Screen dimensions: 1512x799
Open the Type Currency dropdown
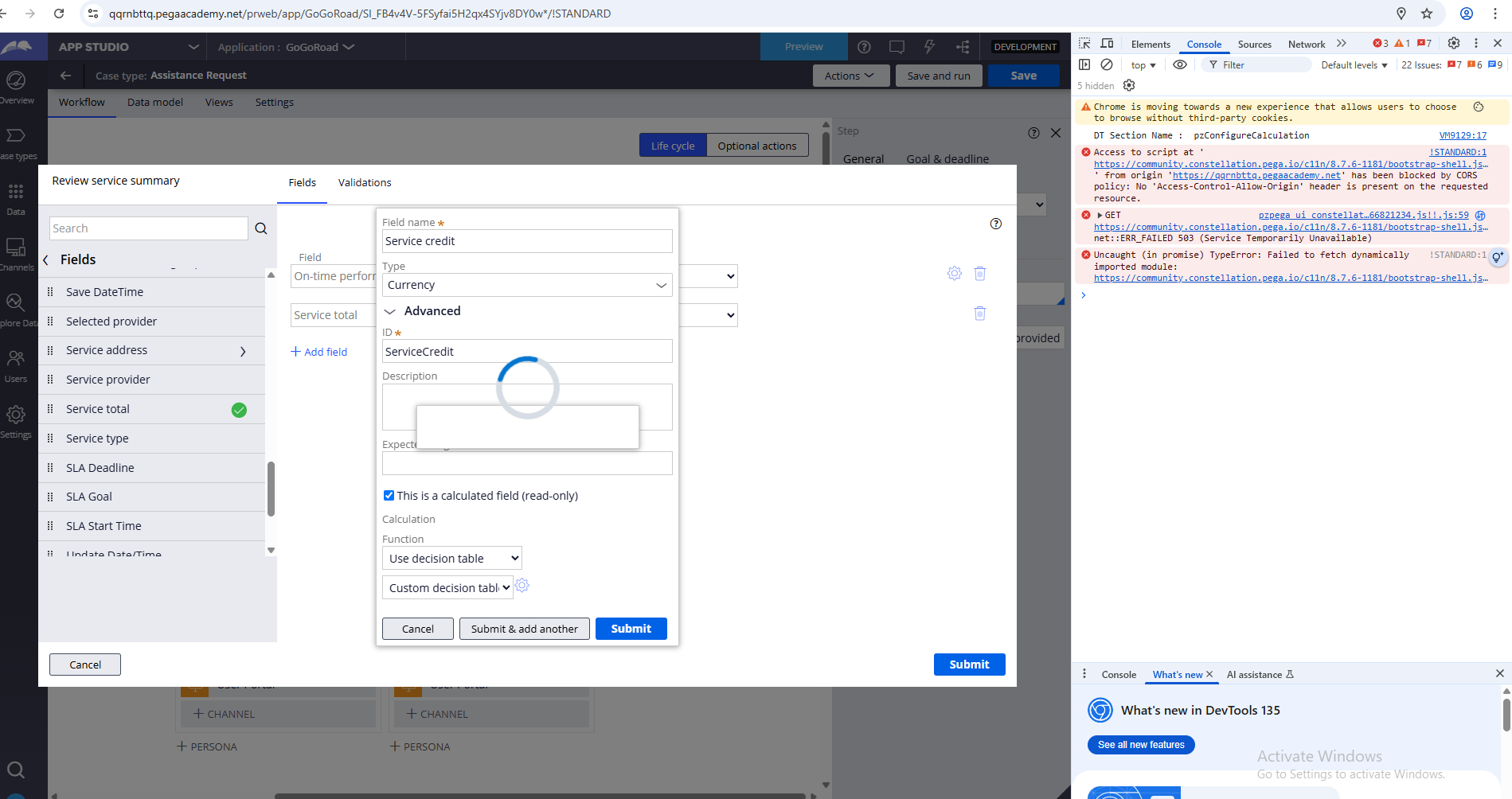pos(527,285)
